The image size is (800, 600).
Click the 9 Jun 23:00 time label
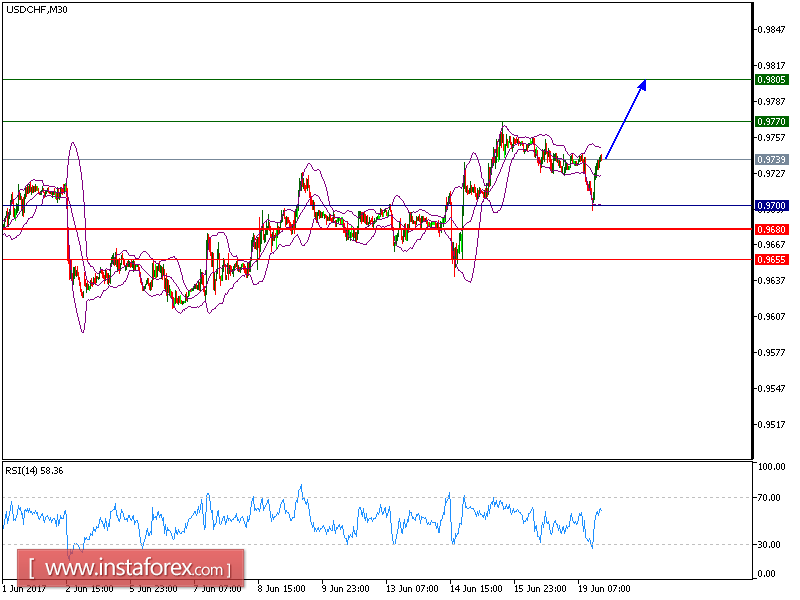click(345, 589)
